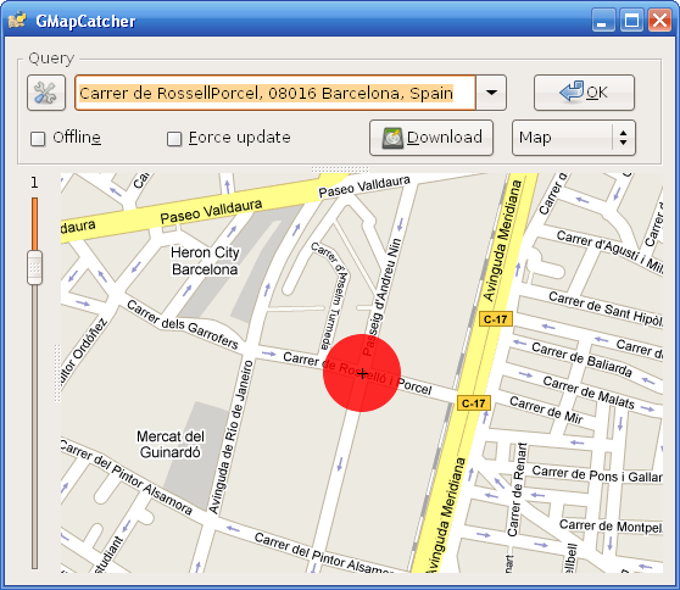Minimize the GMapCatcher window
680x590 pixels.
[x=603, y=20]
